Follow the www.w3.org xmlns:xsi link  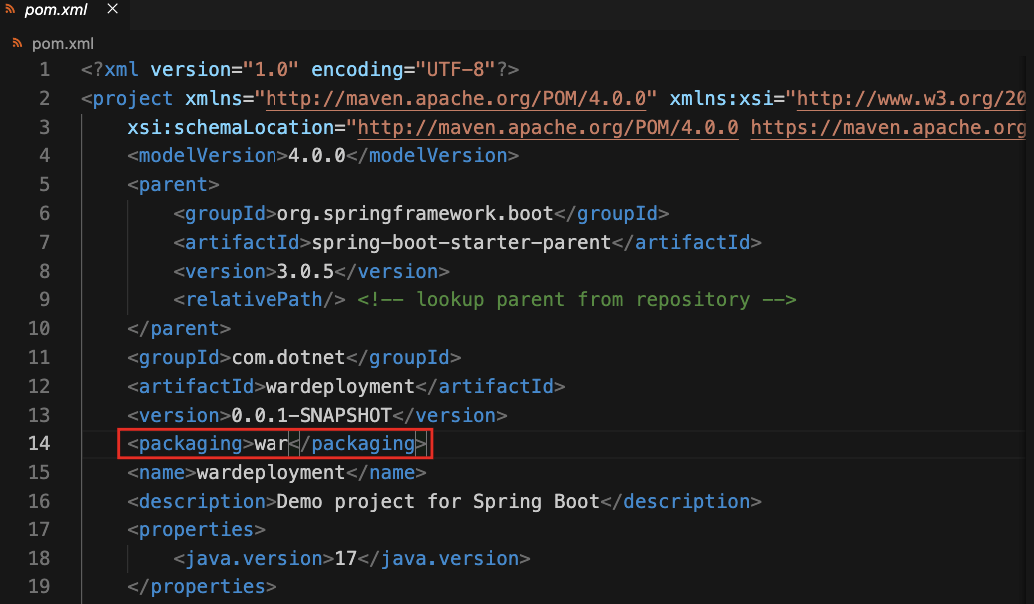pos(911,99)
